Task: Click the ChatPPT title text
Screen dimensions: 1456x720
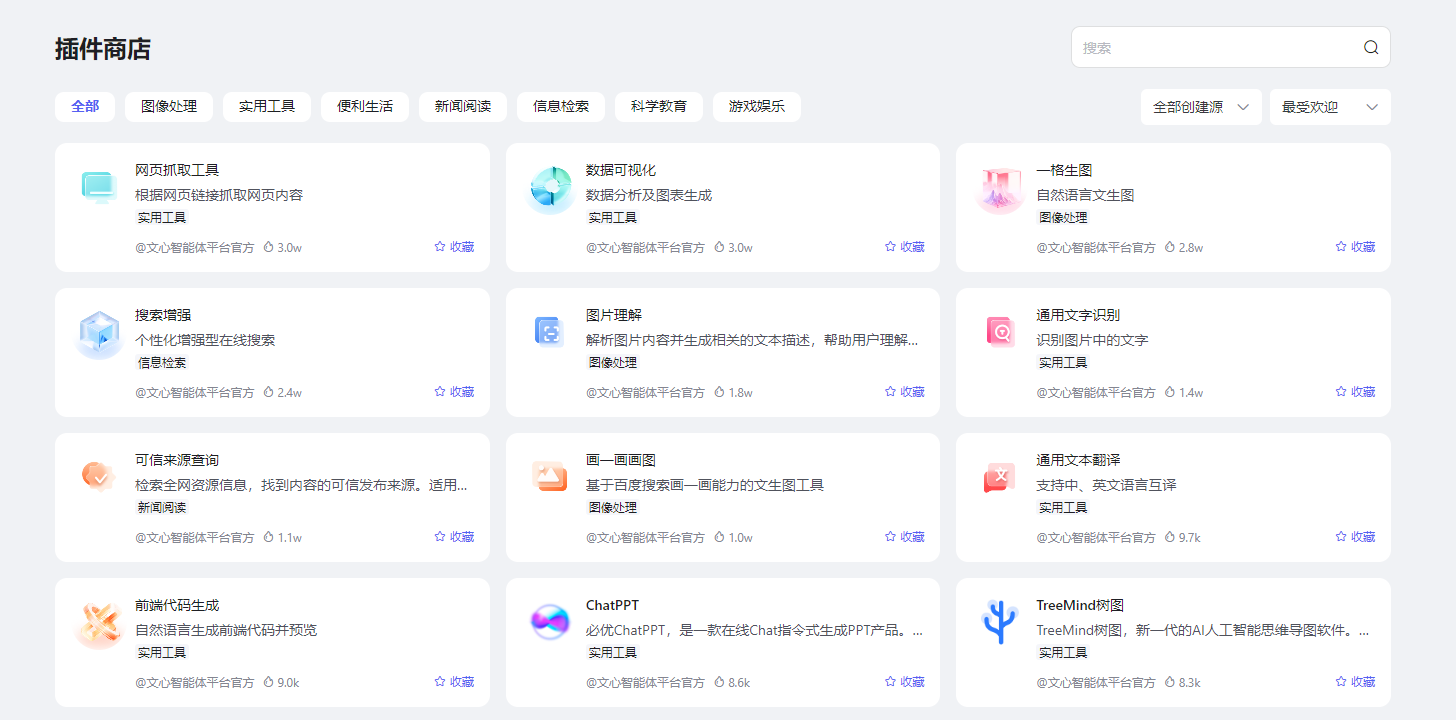Action: [612, 605]
